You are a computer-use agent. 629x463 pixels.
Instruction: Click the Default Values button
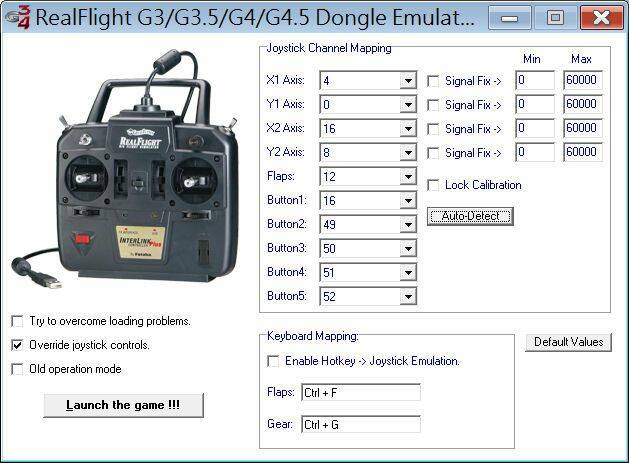[x=568, y=342]
